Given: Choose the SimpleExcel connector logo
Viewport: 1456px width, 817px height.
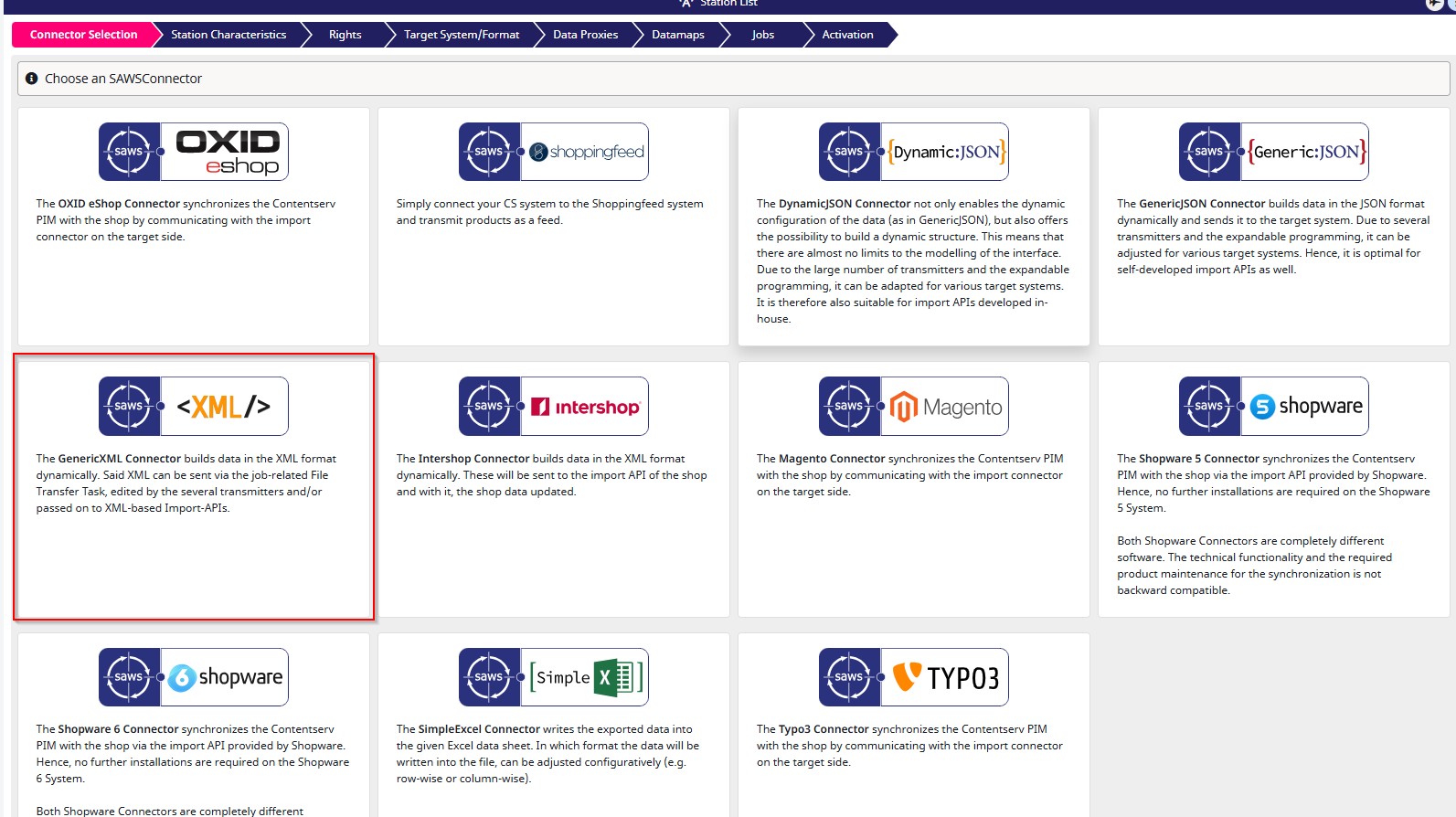Looking at the screenshot, I should 554,677.
